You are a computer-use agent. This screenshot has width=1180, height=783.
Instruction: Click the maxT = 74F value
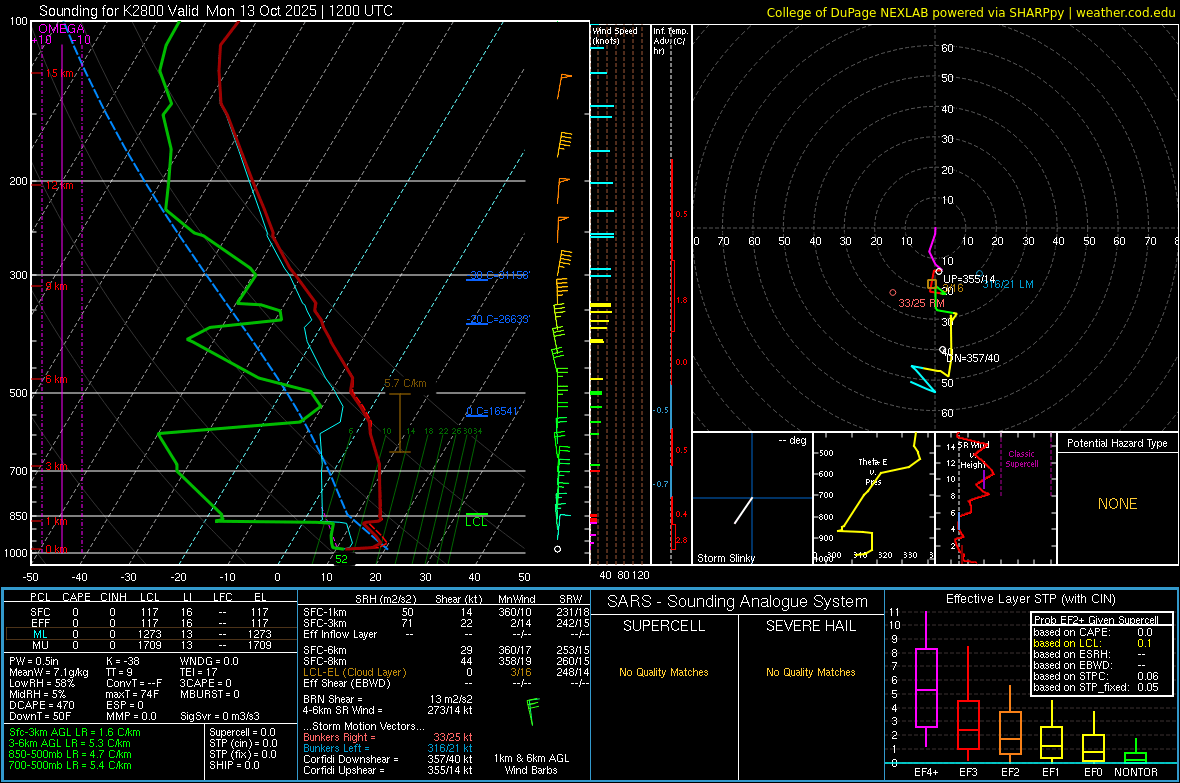click(132, 694)
